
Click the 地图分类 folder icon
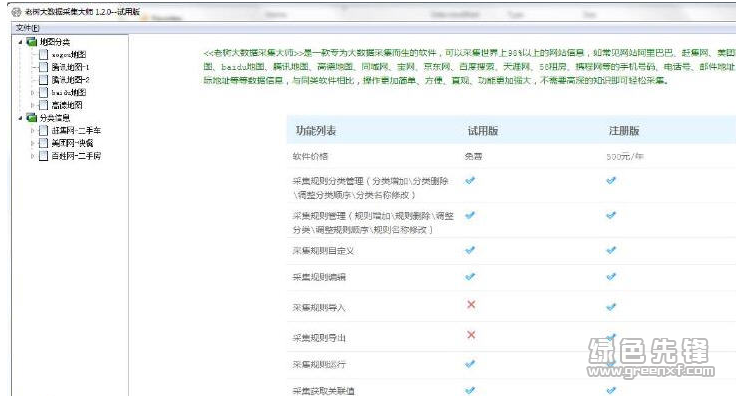click(x=32, y=42)
